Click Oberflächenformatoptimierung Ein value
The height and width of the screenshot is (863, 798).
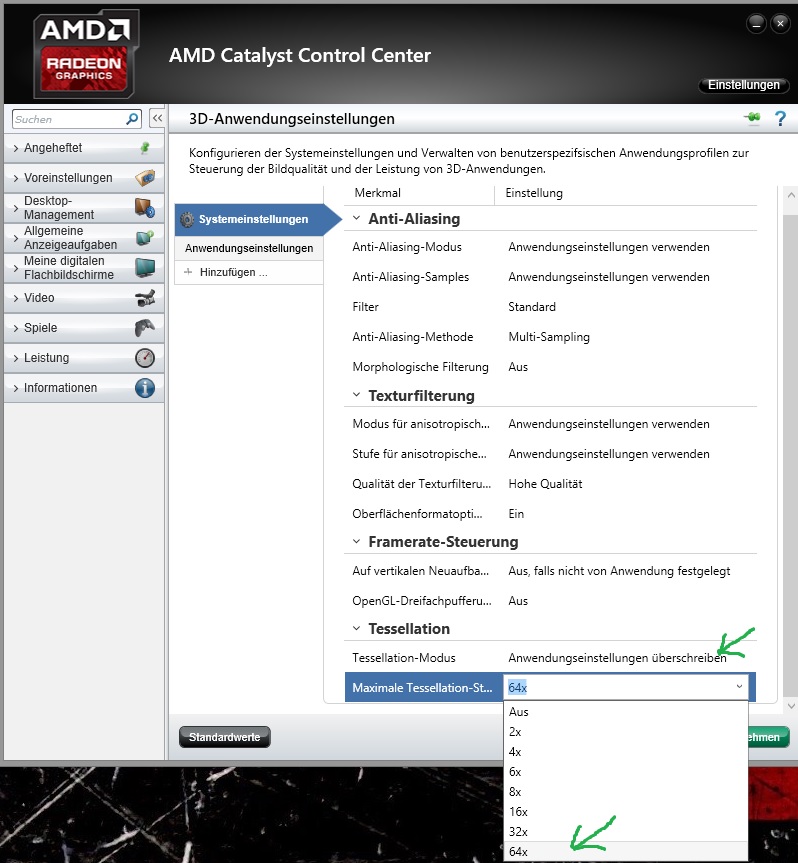coord(516,514)
